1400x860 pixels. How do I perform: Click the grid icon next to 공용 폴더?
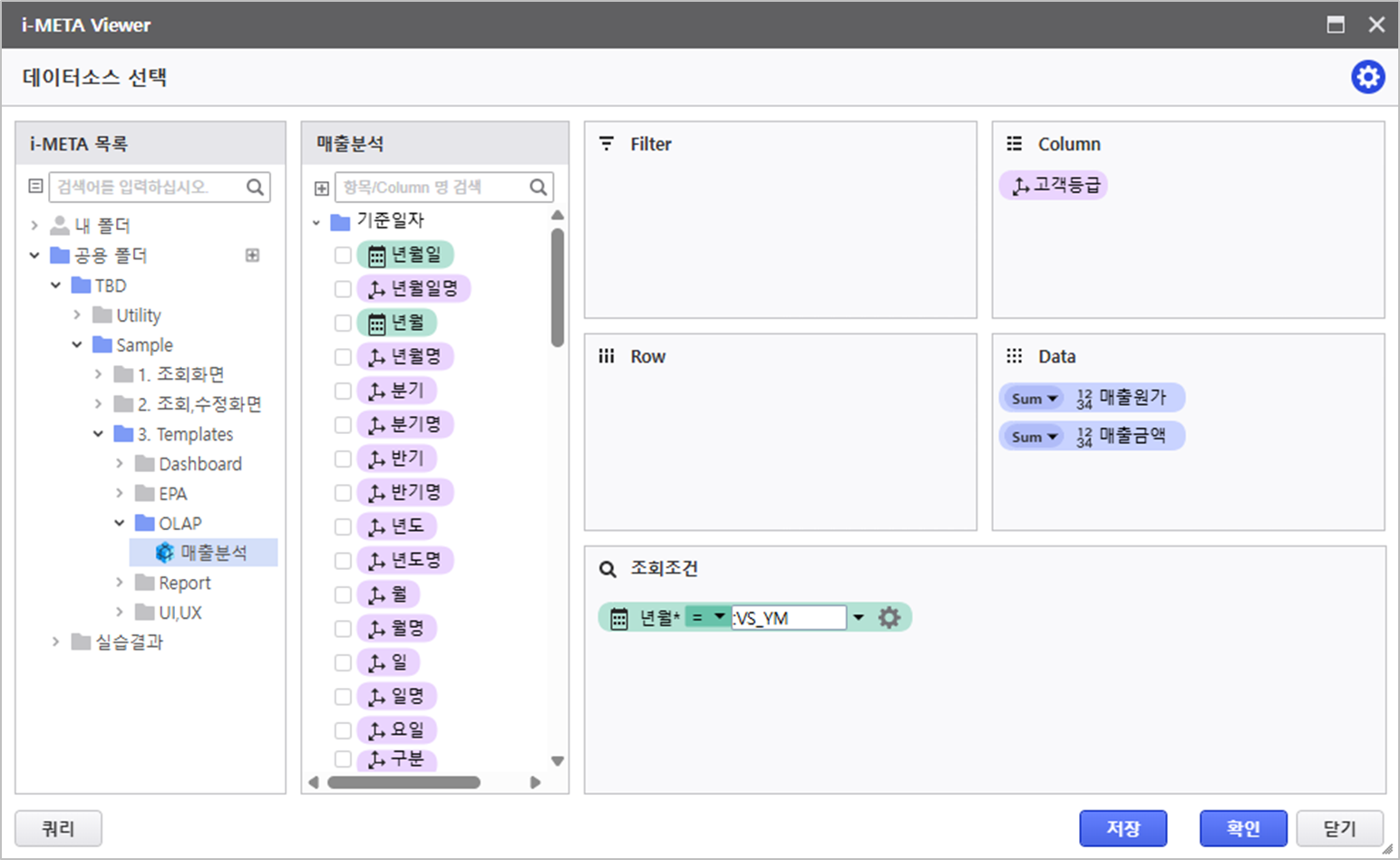pos(252,255)
